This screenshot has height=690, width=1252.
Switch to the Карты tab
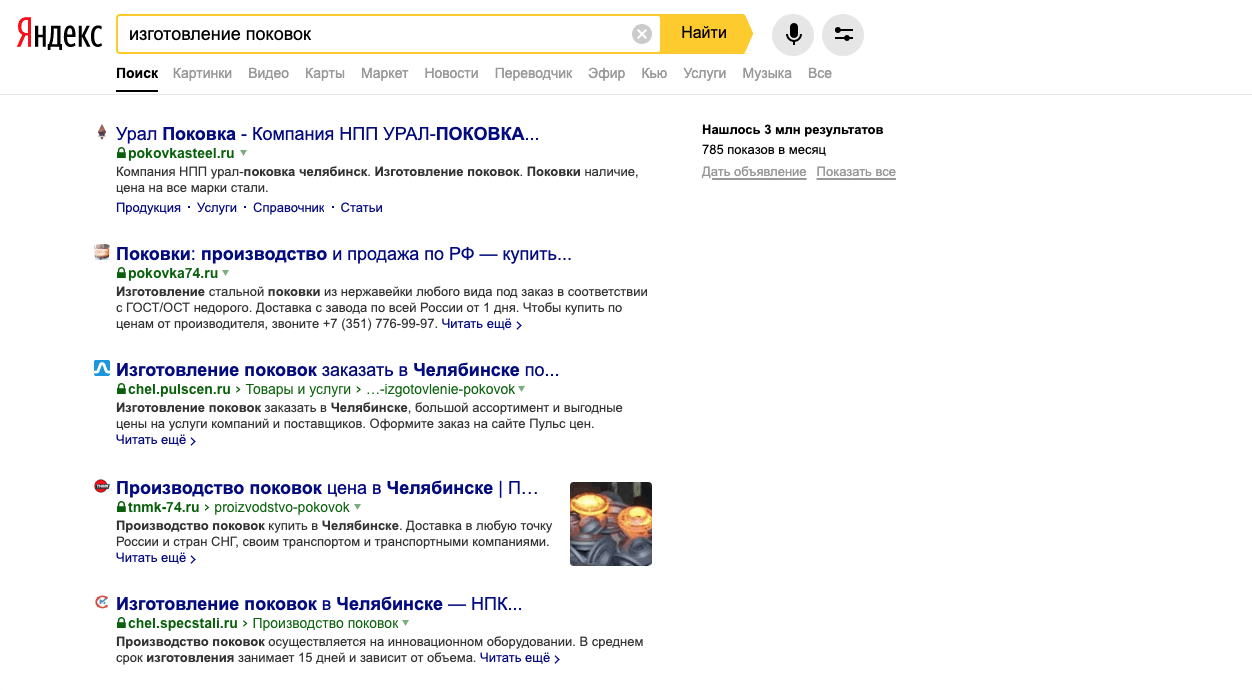tap(325, 73)
